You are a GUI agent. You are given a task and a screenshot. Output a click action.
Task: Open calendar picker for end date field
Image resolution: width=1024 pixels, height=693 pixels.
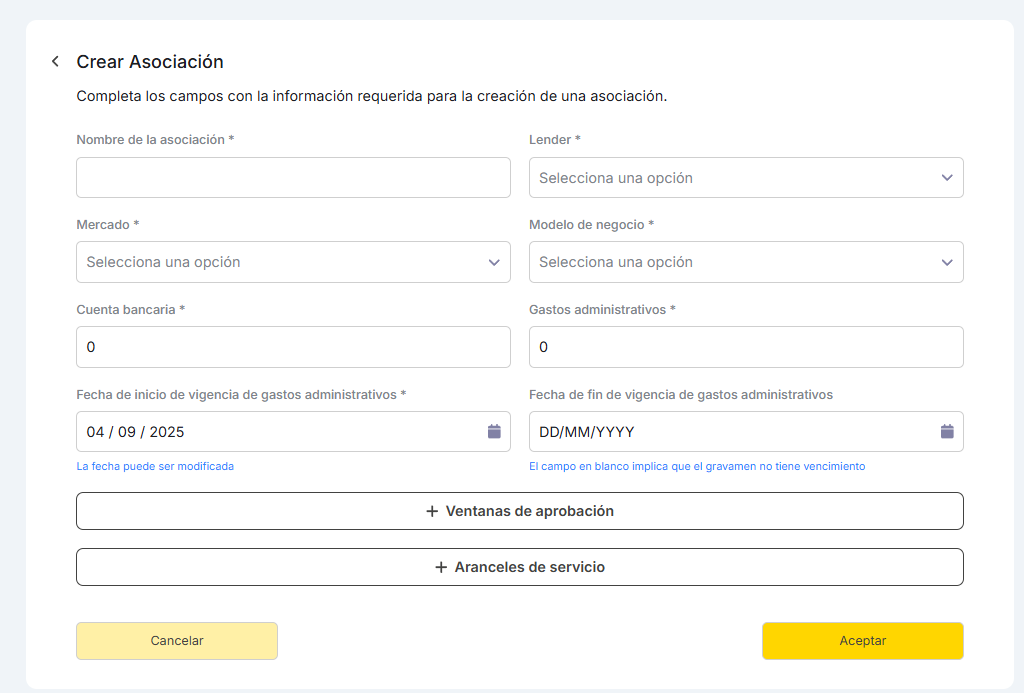tap(947, 432)
